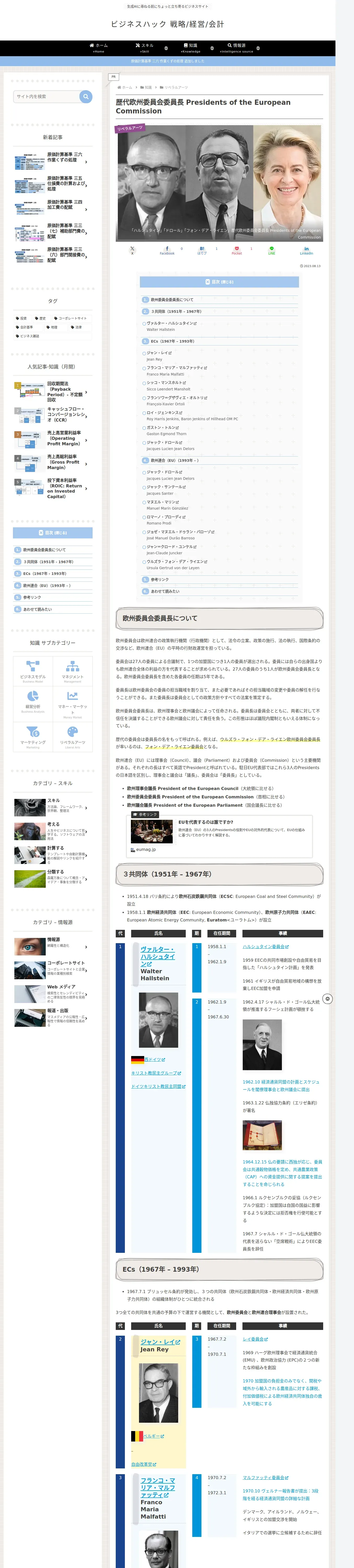Image resolution: width=354 pixels, height=1568 pixels.
Task: Collapse the main article 目次 table of contents
Action: [219, 282]
